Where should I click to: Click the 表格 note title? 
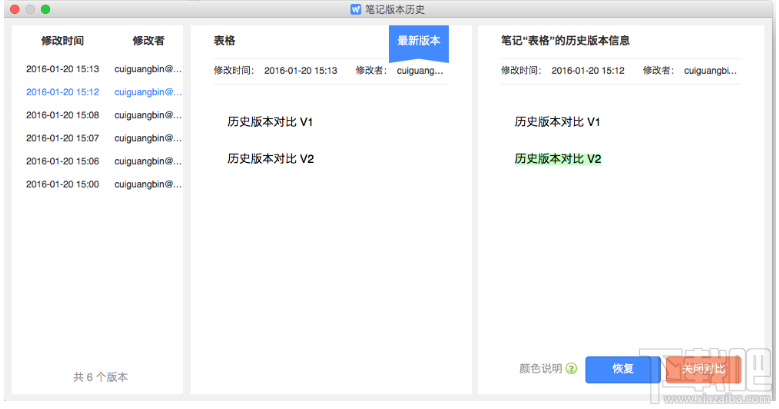click(225, 41)
